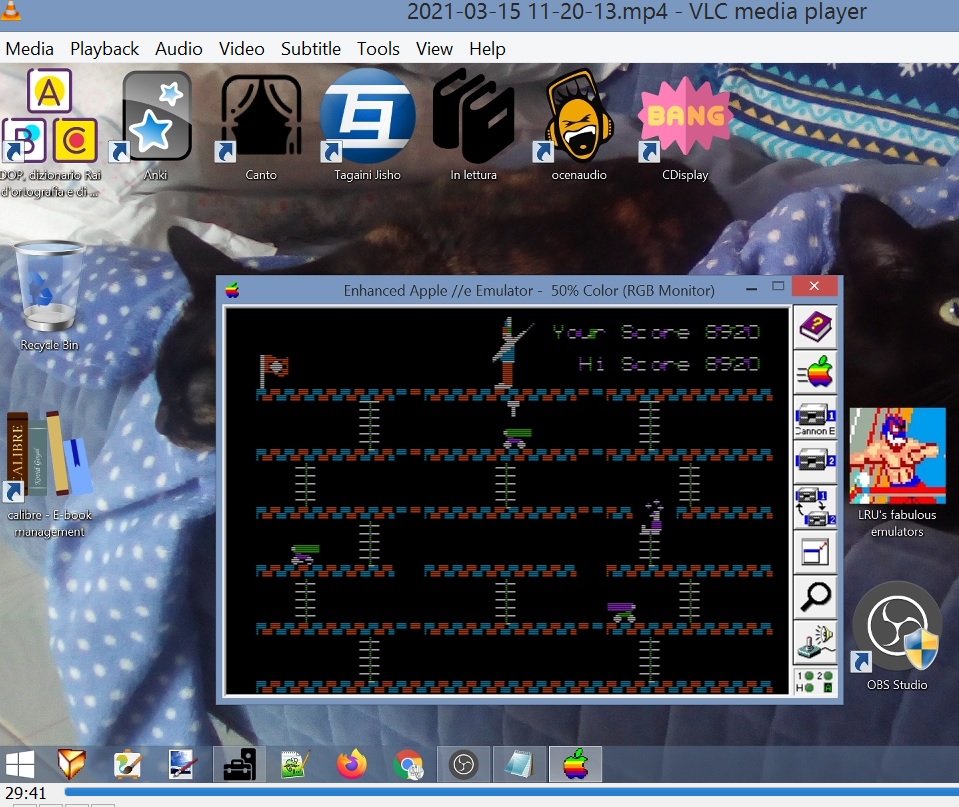Open the Drive 1 disk selector
The width and height of the screenshot is (959, 807).
click(x=815, y=417)
